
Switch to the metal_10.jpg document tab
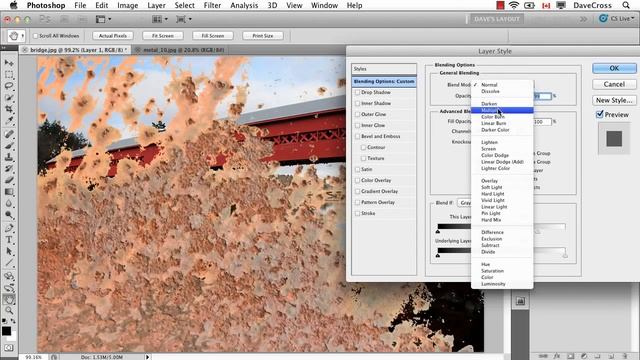(184, 50)
